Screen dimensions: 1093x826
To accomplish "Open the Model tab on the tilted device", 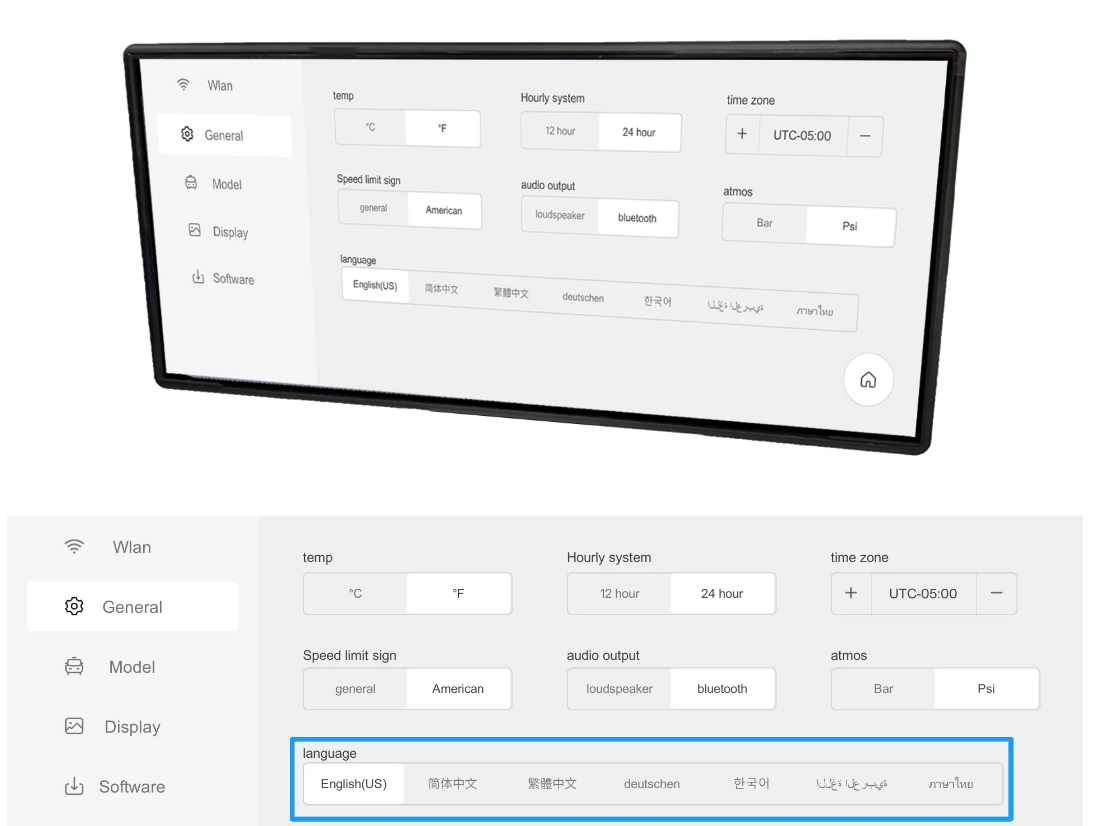I will (x=226, y=185).
